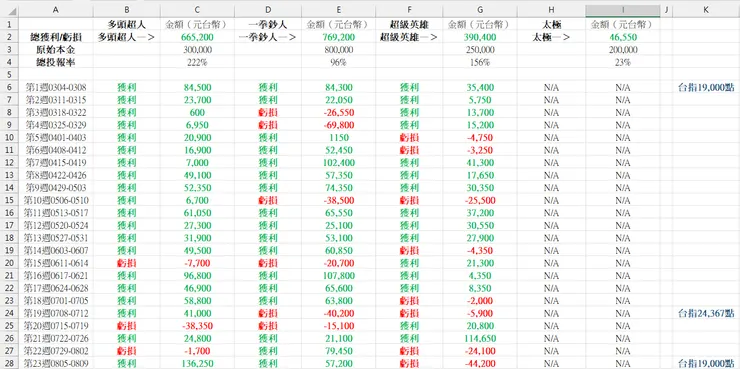Screen dimensions: 740x369
Task: Select original capital cell 800,000
Action: click(x=339, y=50)
